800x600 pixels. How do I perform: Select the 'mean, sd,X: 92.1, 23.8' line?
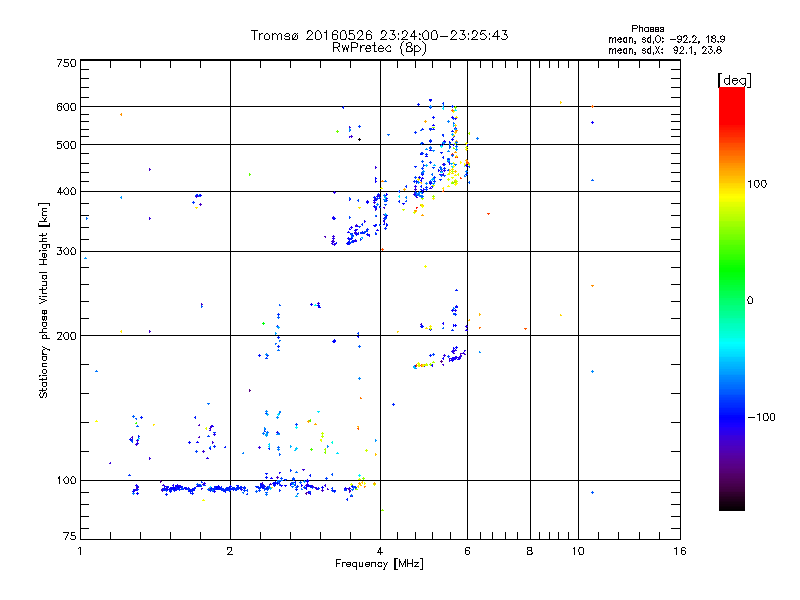(665, 50)
